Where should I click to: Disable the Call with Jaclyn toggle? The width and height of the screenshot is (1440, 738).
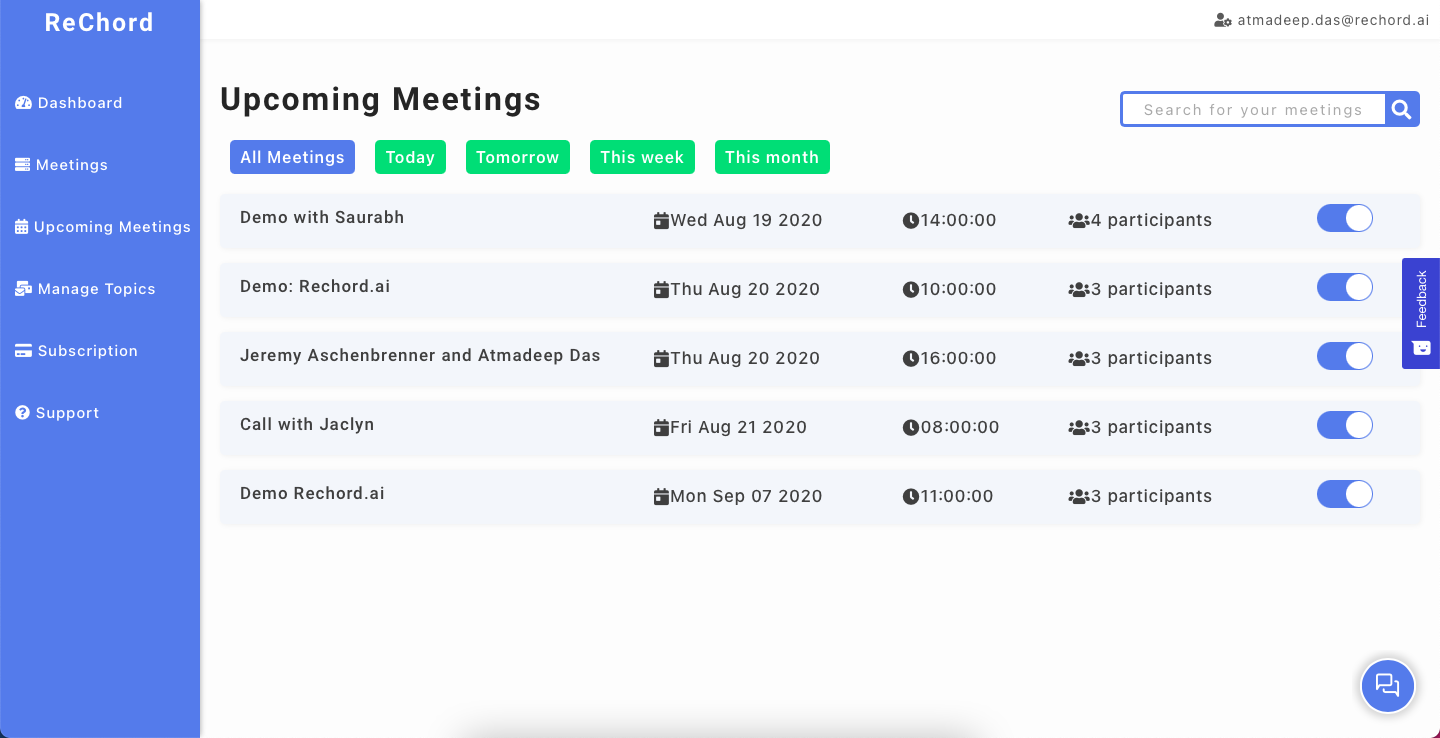(x=1345, y=426)
